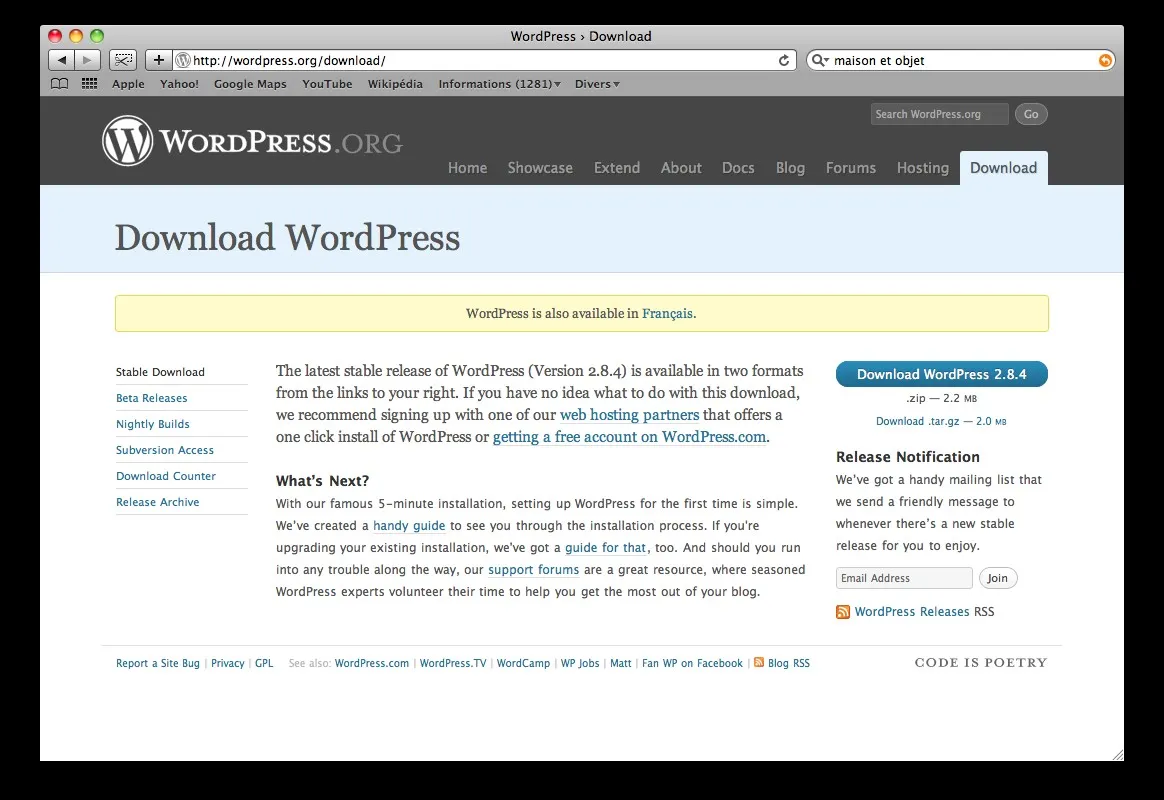1164x800 pixels.
Task: Expand the Informations (1281) bookmarks folder
Action: pyautogui.click(x=500, y=84)
